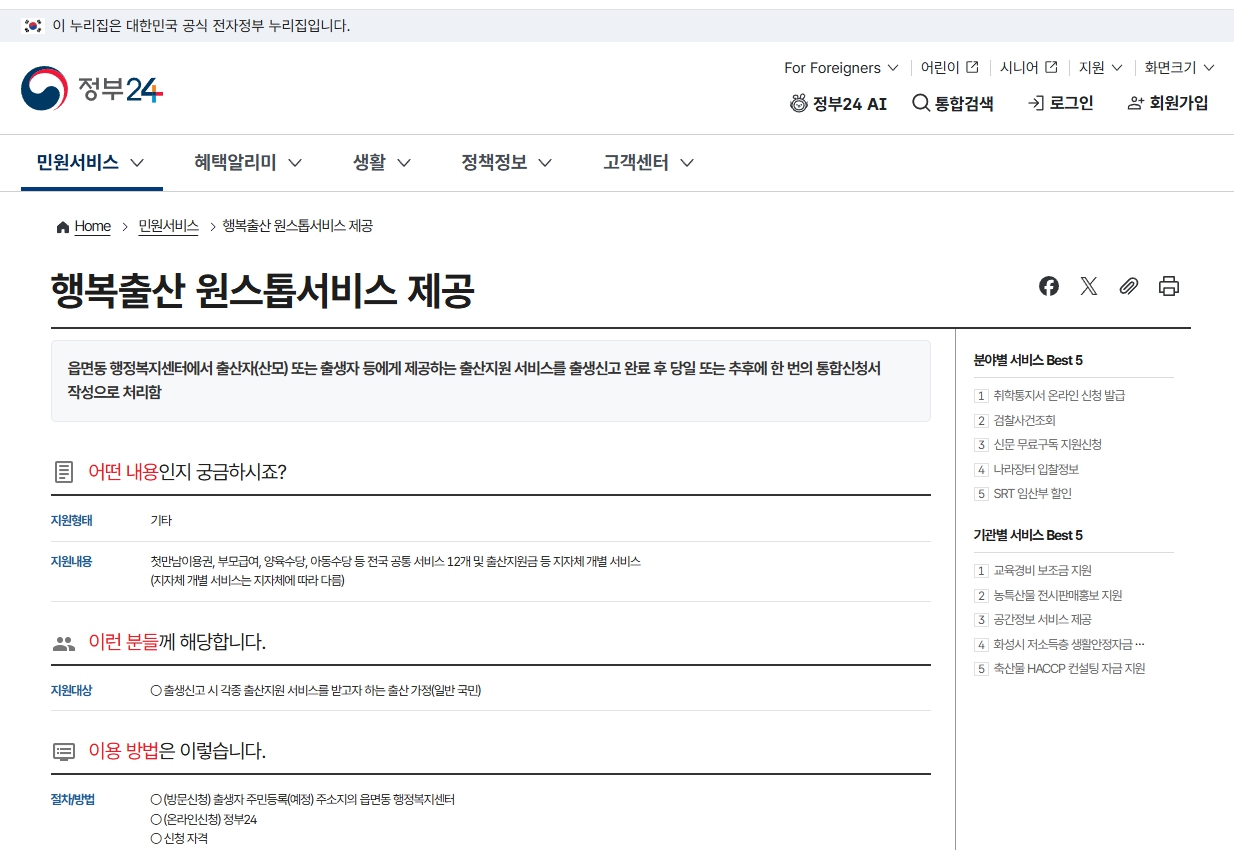Click the 로그인 button

click(1060, 103)
